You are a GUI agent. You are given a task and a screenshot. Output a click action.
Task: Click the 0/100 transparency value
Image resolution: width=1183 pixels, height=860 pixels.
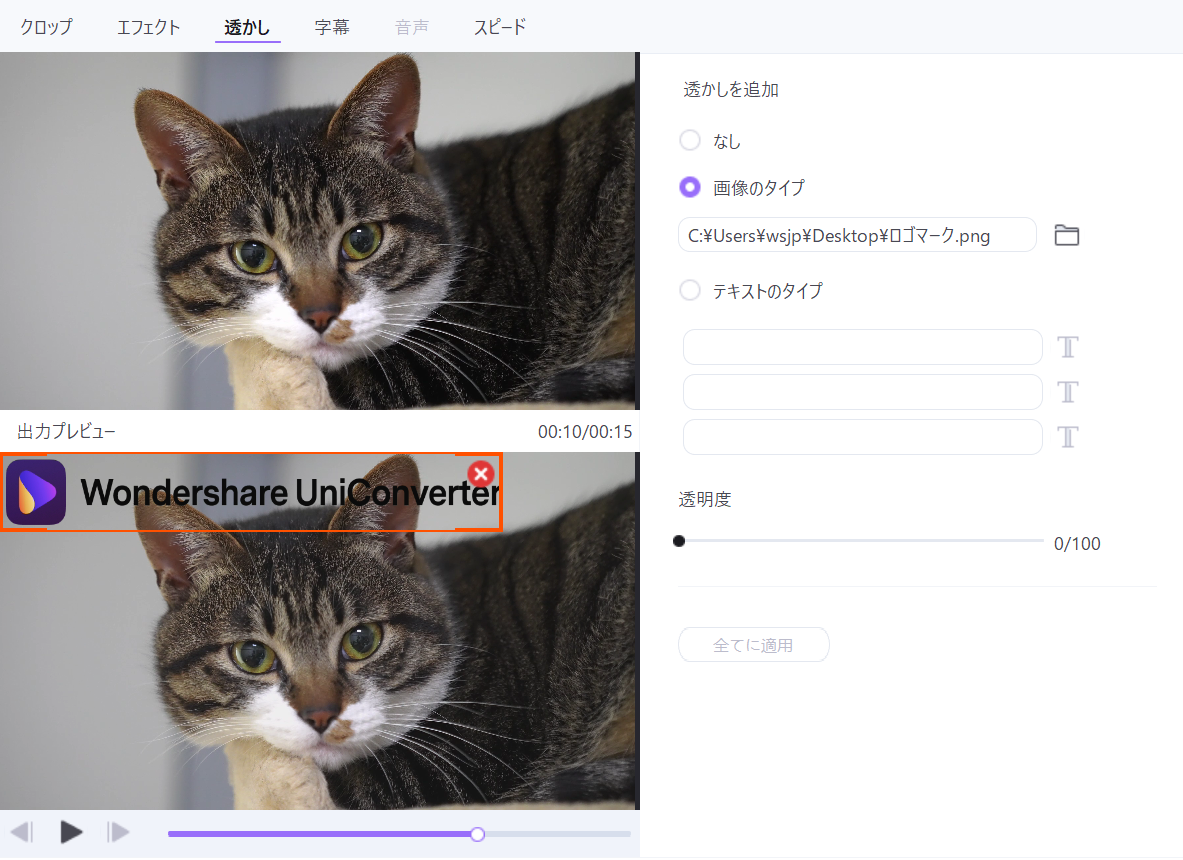[1077, 544]
